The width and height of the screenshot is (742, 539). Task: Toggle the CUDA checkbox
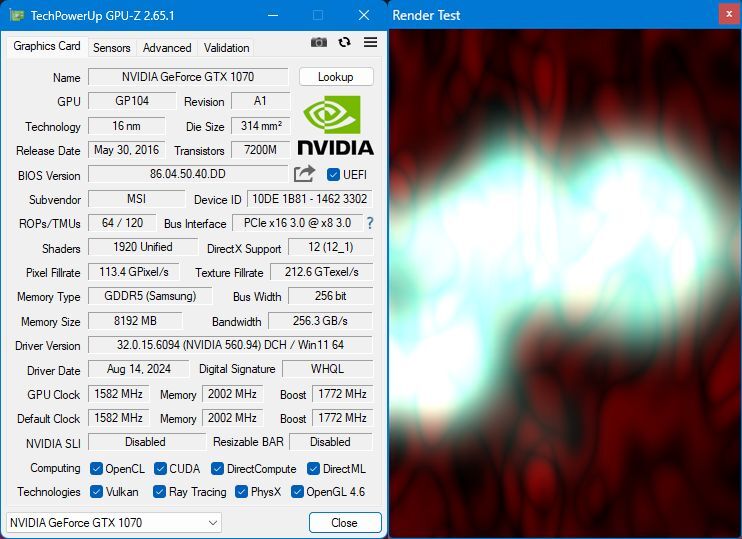(x=160, y=468)
